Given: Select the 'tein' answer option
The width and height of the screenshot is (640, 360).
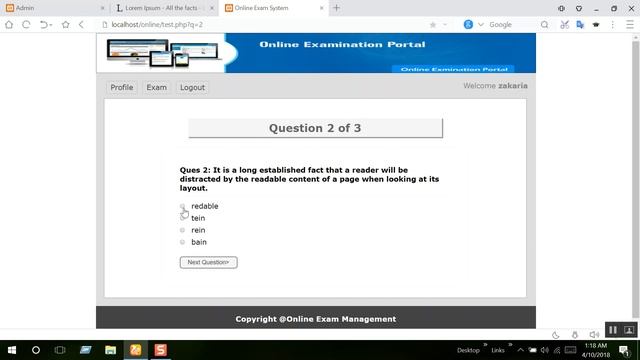Looking at the screenshot, I should pos(182,218).
